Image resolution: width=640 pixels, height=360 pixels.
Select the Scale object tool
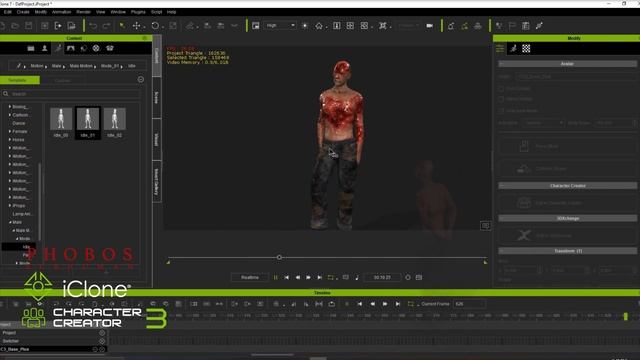pos(173,26)
